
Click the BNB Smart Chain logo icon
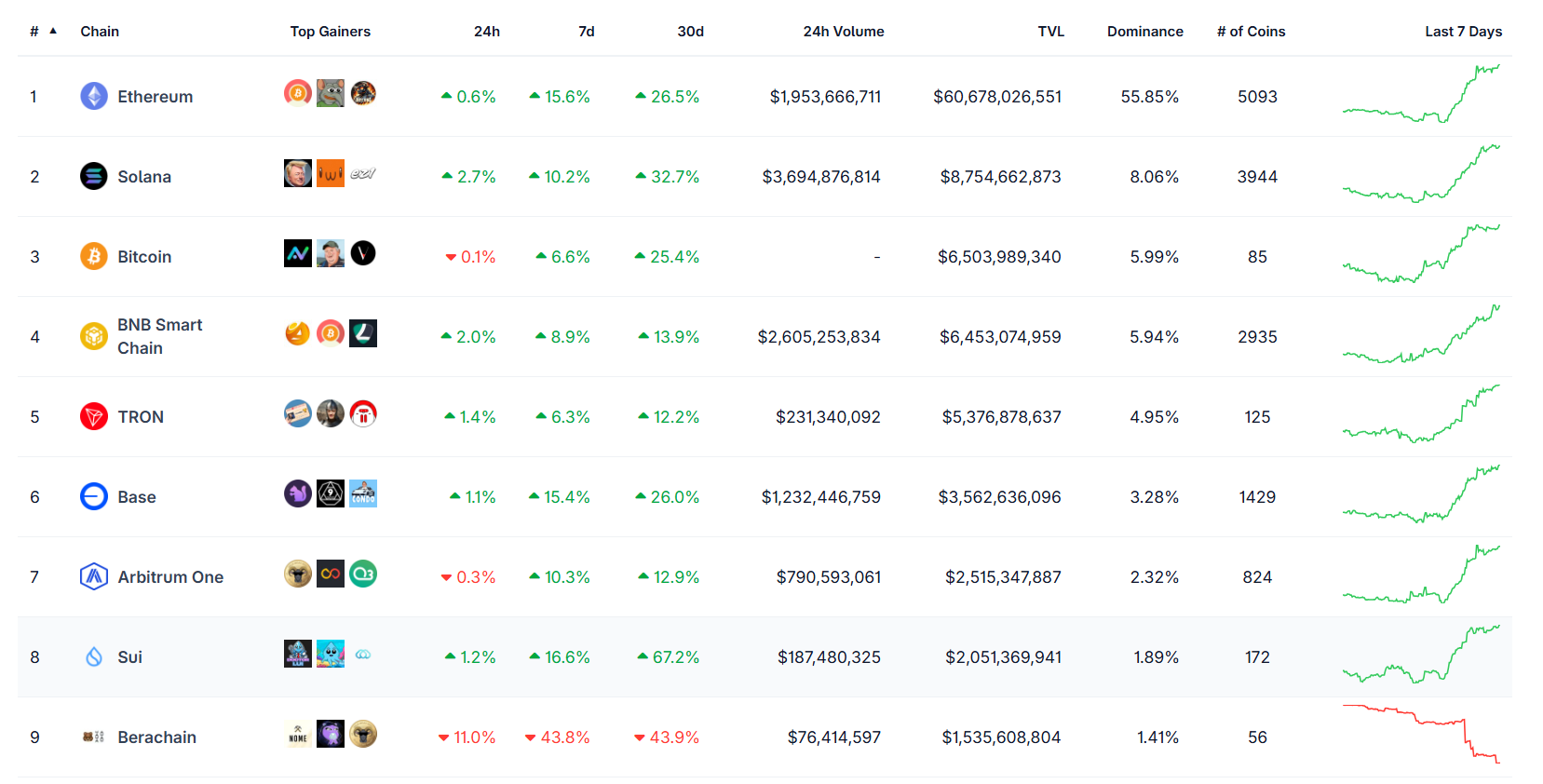(x=94, y=336)
